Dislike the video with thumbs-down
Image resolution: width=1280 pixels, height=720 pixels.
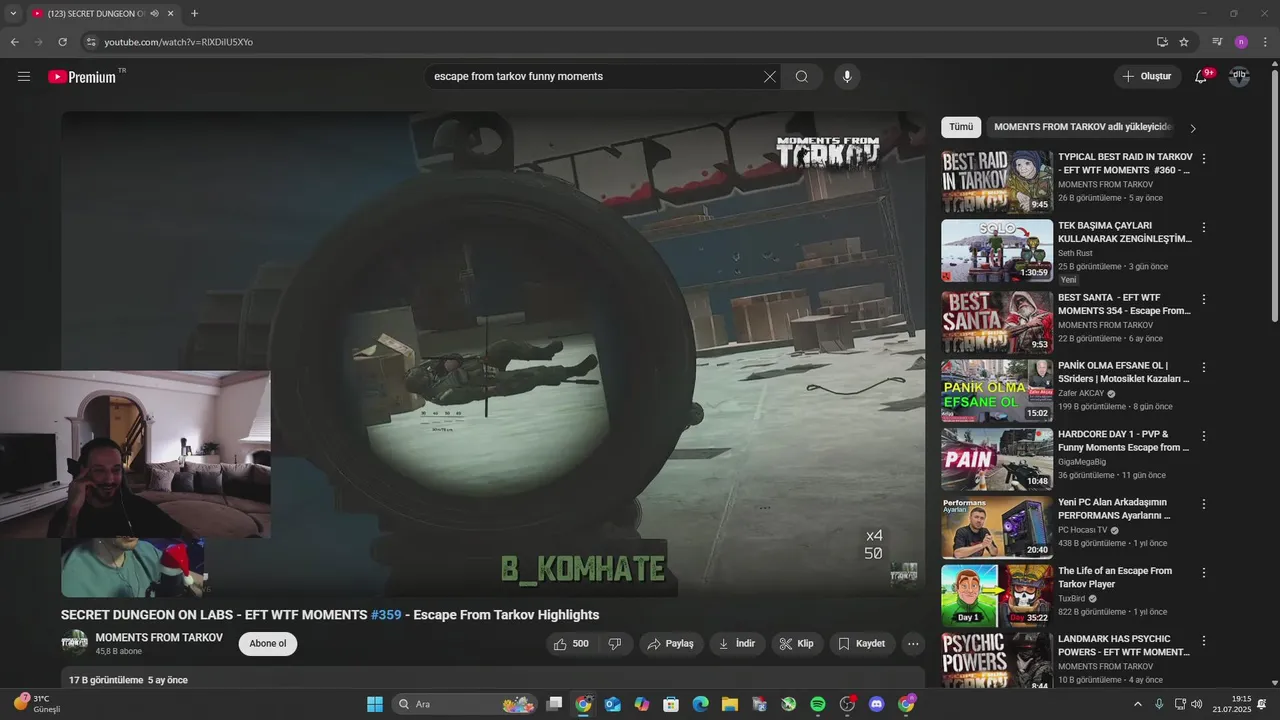615,644
